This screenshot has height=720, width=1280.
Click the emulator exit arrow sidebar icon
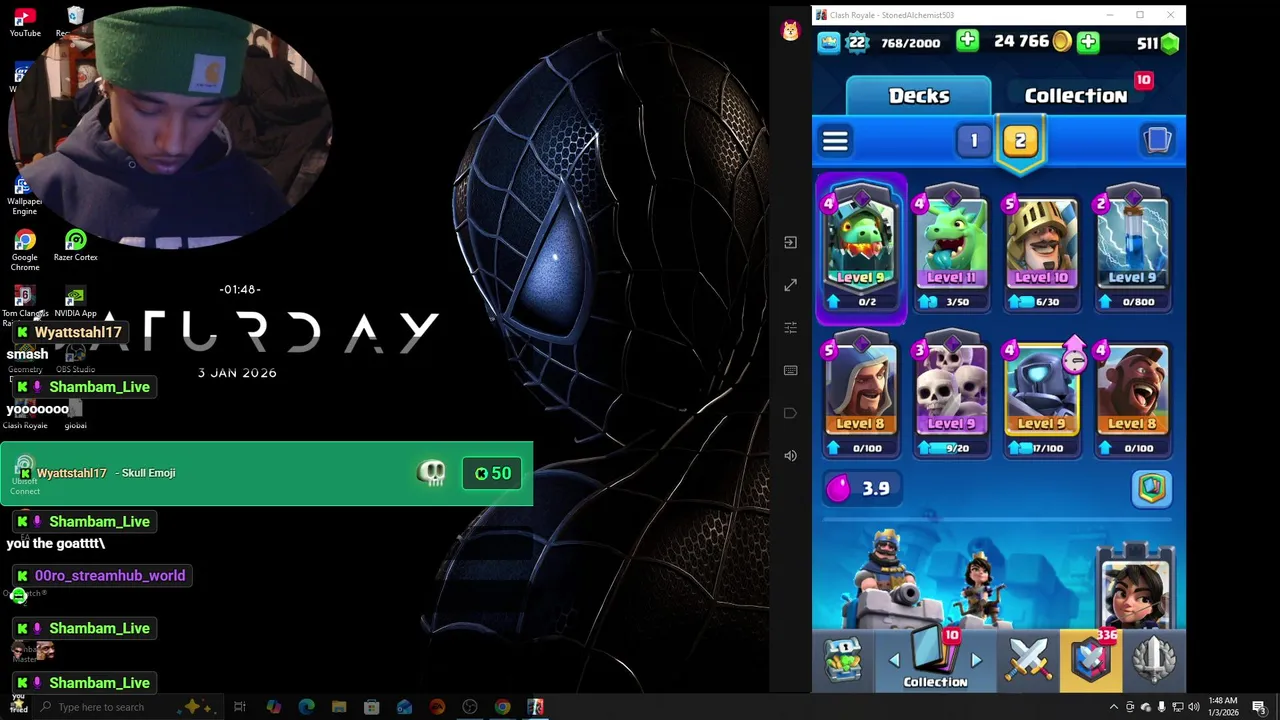point(790,242)
